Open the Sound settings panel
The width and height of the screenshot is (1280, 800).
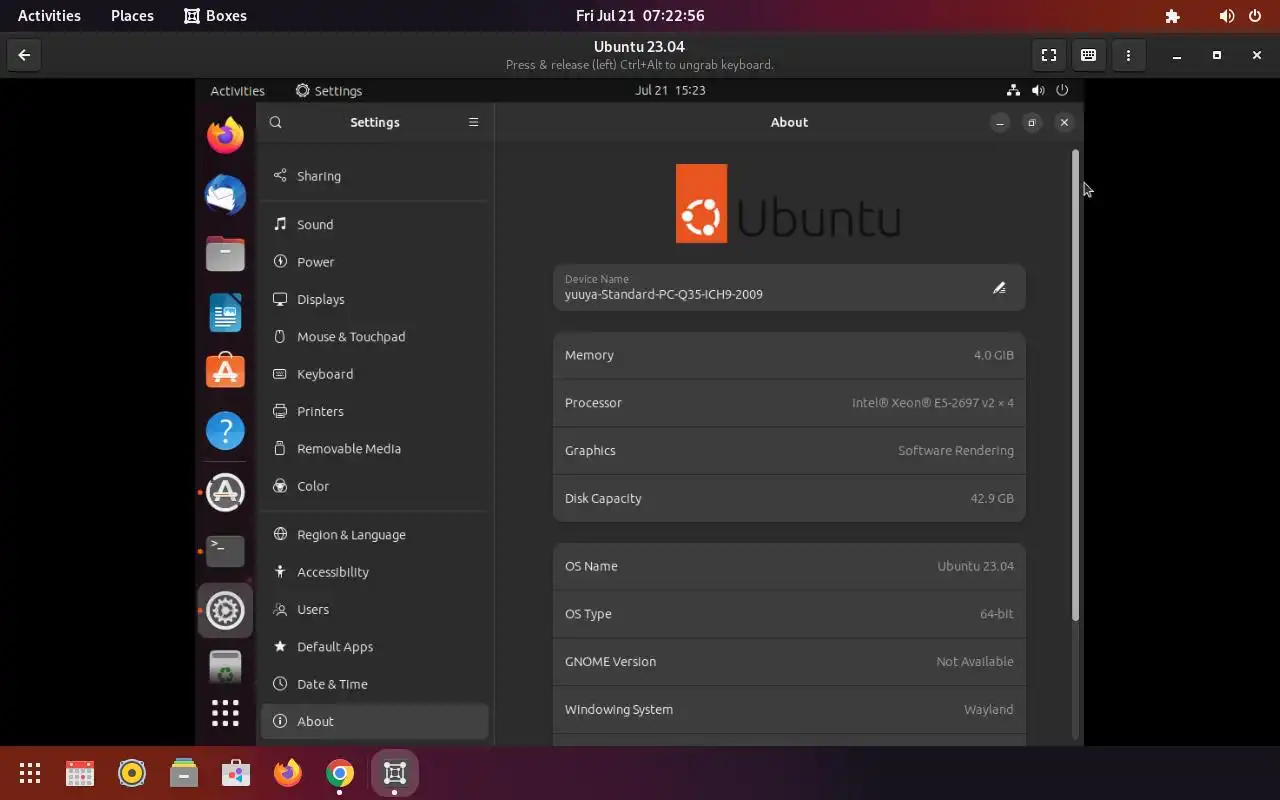tap(375, 225)
